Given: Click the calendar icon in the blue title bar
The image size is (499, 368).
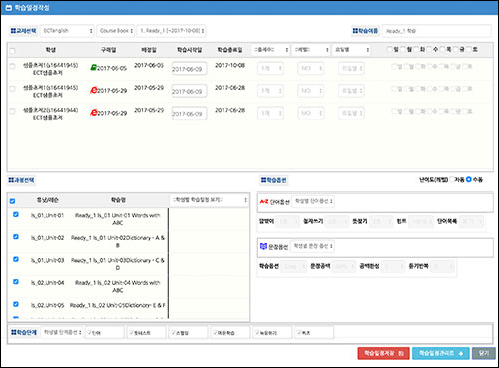Looking at the screenshot, I should (x=9, y=7).
